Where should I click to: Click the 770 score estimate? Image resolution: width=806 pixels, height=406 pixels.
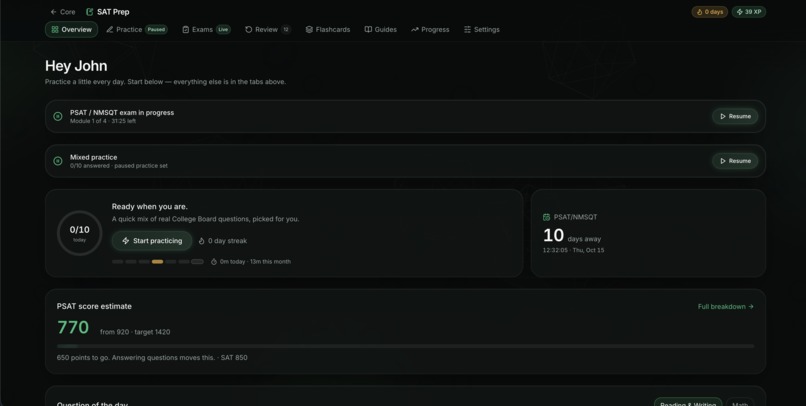coord(73,327)
